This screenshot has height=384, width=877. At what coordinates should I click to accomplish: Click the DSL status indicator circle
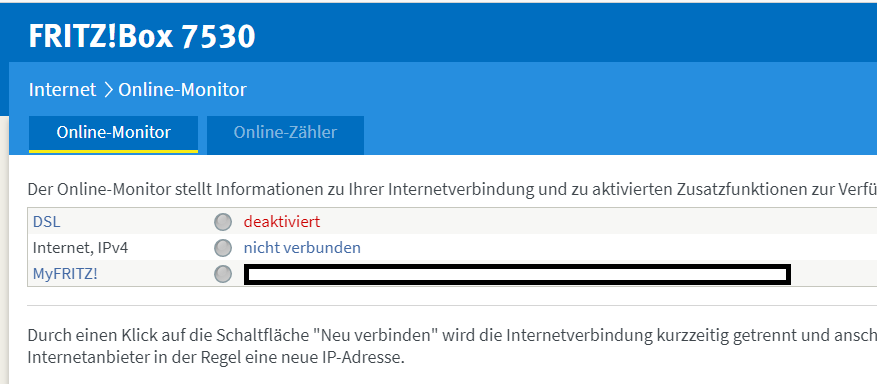(x=223, y=222)
